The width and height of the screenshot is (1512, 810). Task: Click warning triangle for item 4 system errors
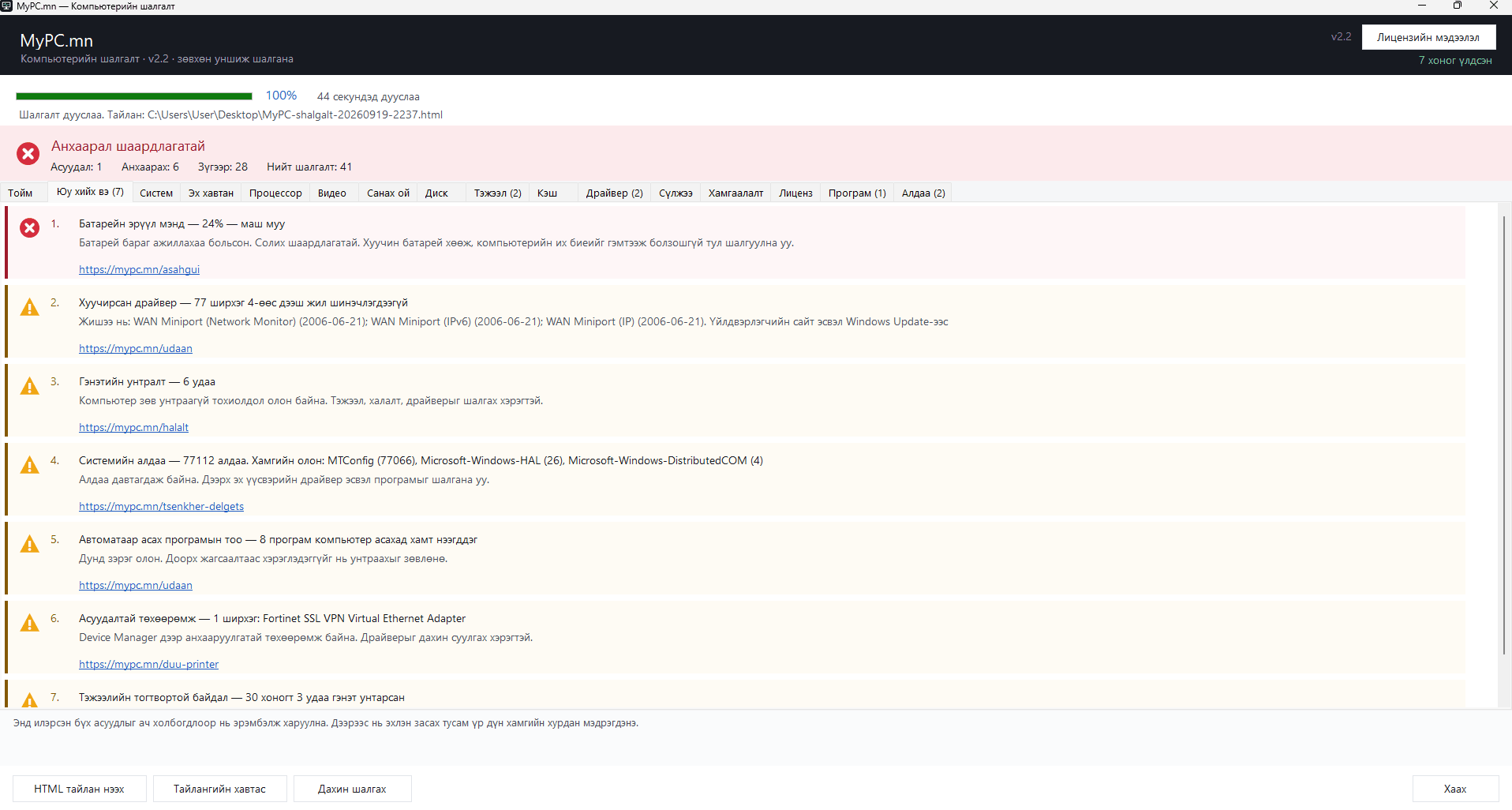coord(30,465)
